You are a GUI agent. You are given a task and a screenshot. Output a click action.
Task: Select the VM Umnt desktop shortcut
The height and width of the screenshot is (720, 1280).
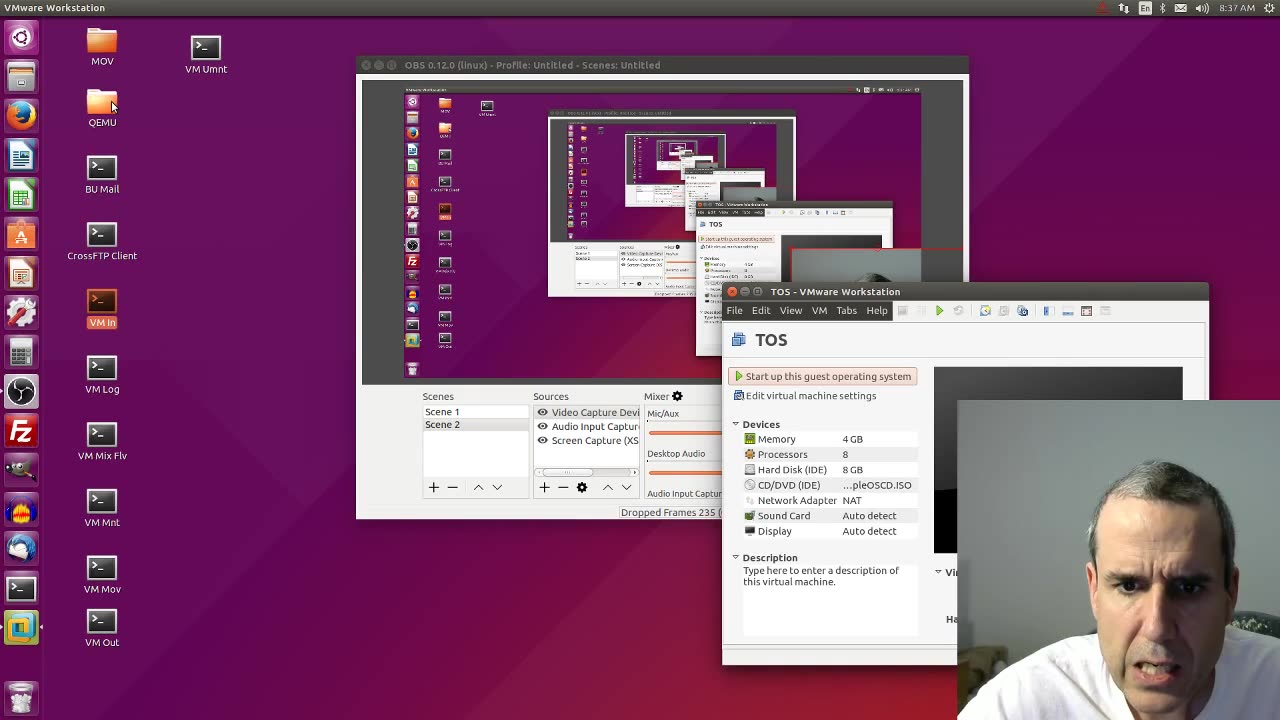[x=206, y=55]
